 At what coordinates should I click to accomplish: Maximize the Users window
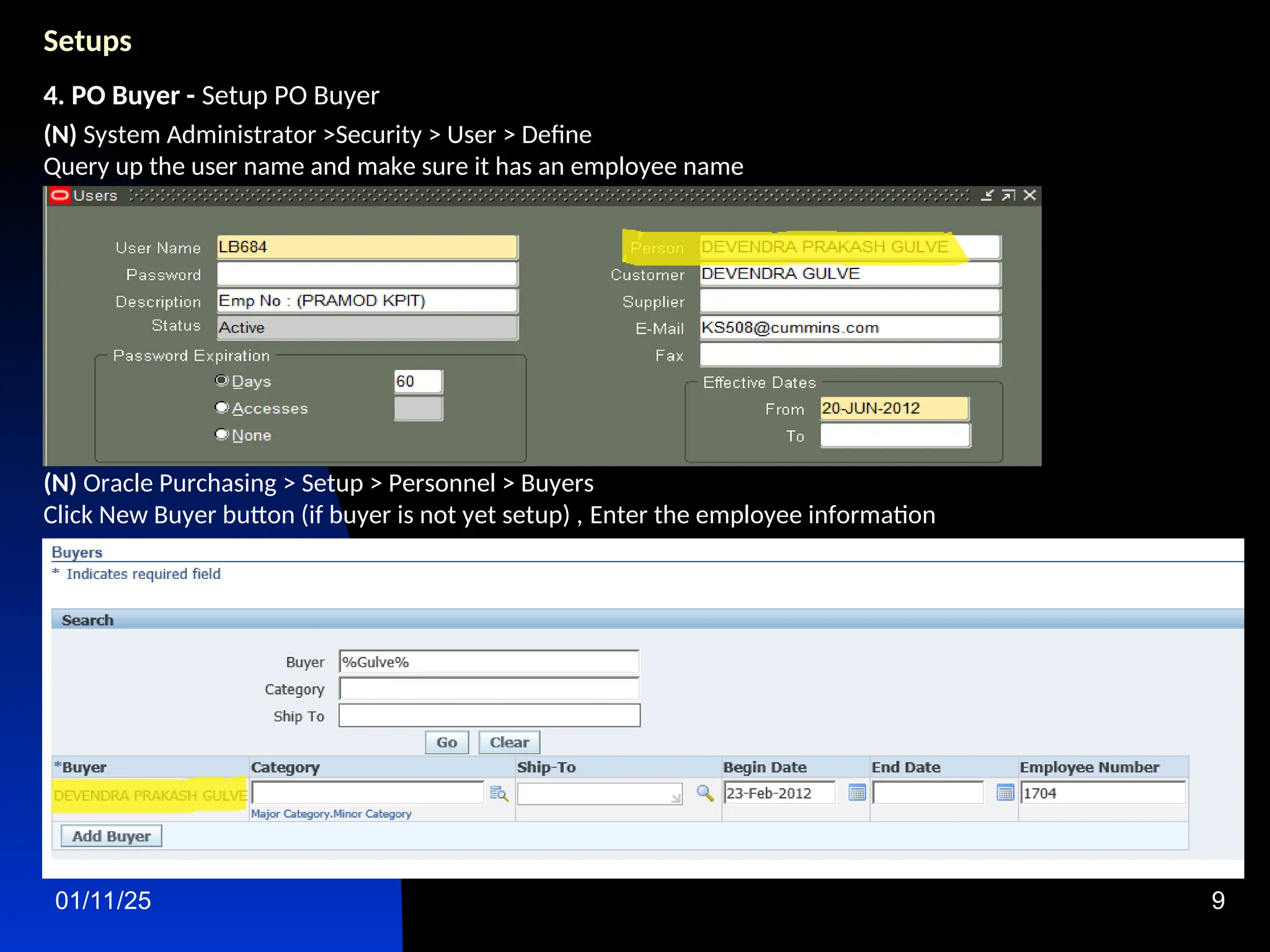[1008, 196]
